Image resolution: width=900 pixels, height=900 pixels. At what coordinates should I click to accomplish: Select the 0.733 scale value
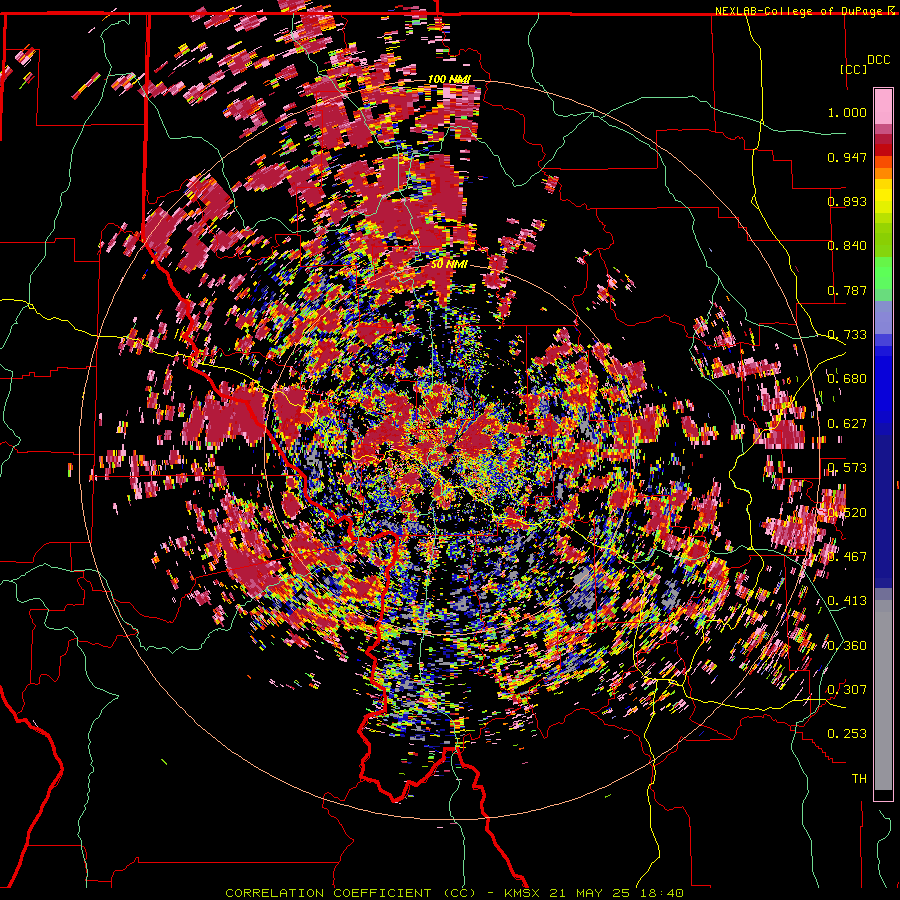(847, 335)
